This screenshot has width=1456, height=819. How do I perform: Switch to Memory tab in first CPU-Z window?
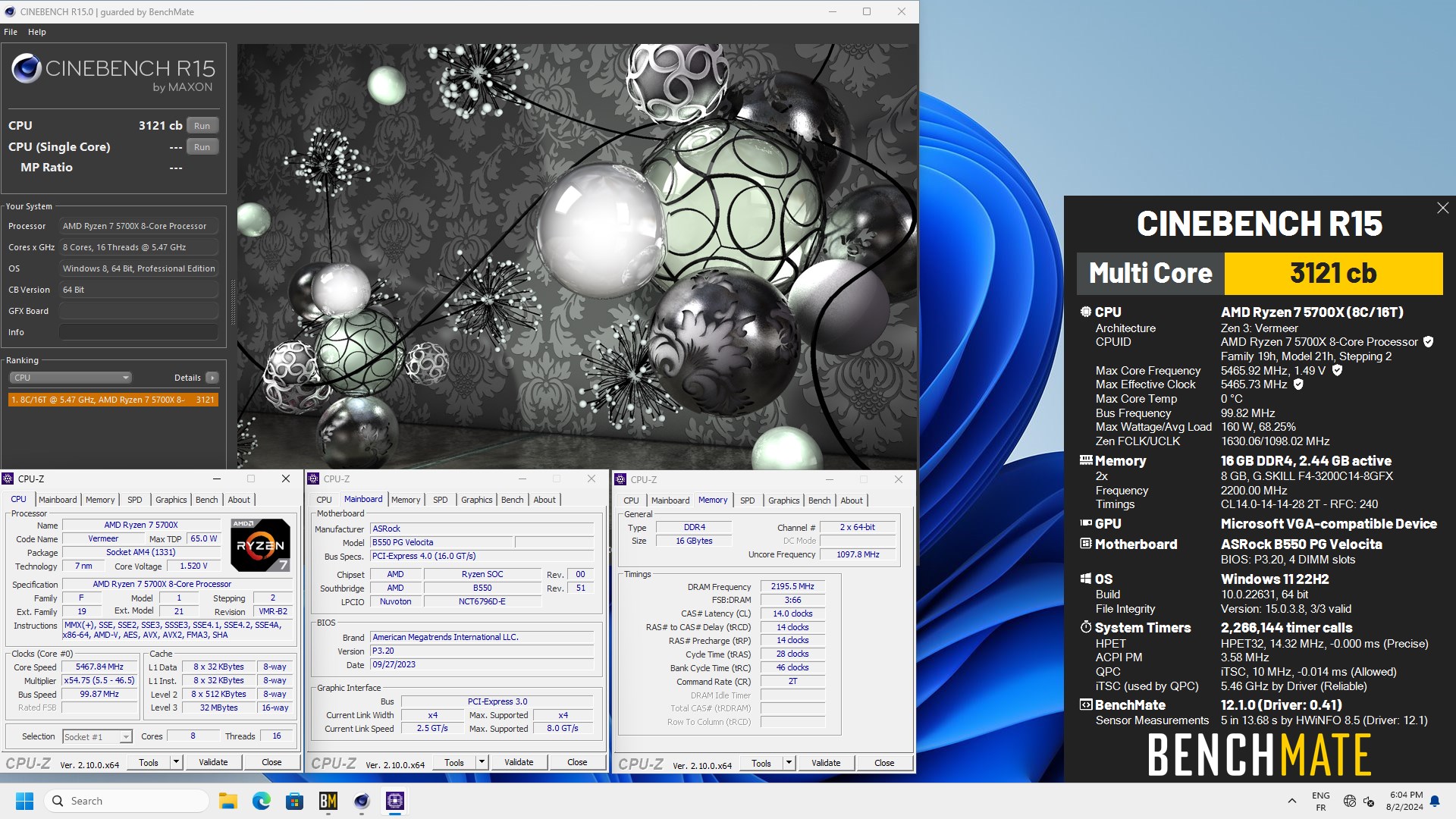(x=100, y=500)
